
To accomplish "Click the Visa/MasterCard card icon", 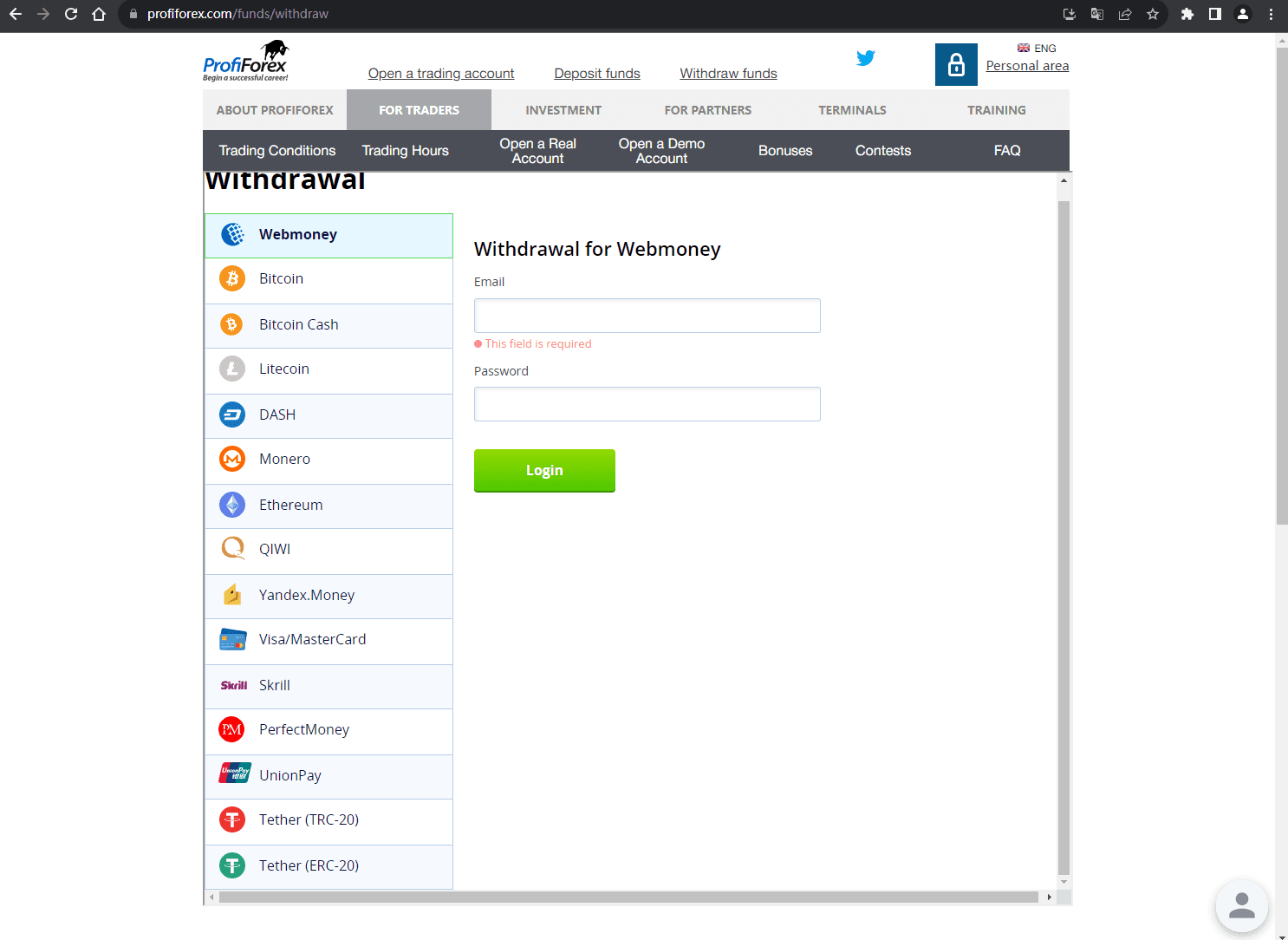I will [233, 639].
